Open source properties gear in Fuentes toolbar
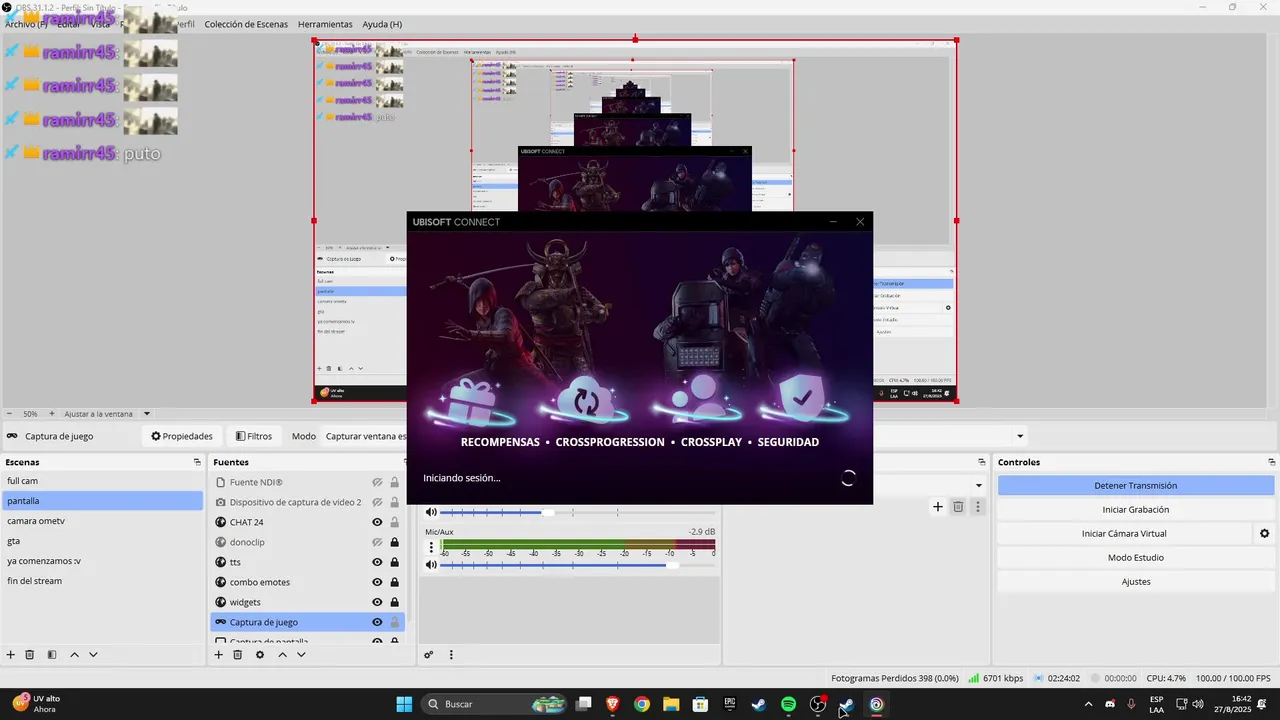 (x=260, y=655)
